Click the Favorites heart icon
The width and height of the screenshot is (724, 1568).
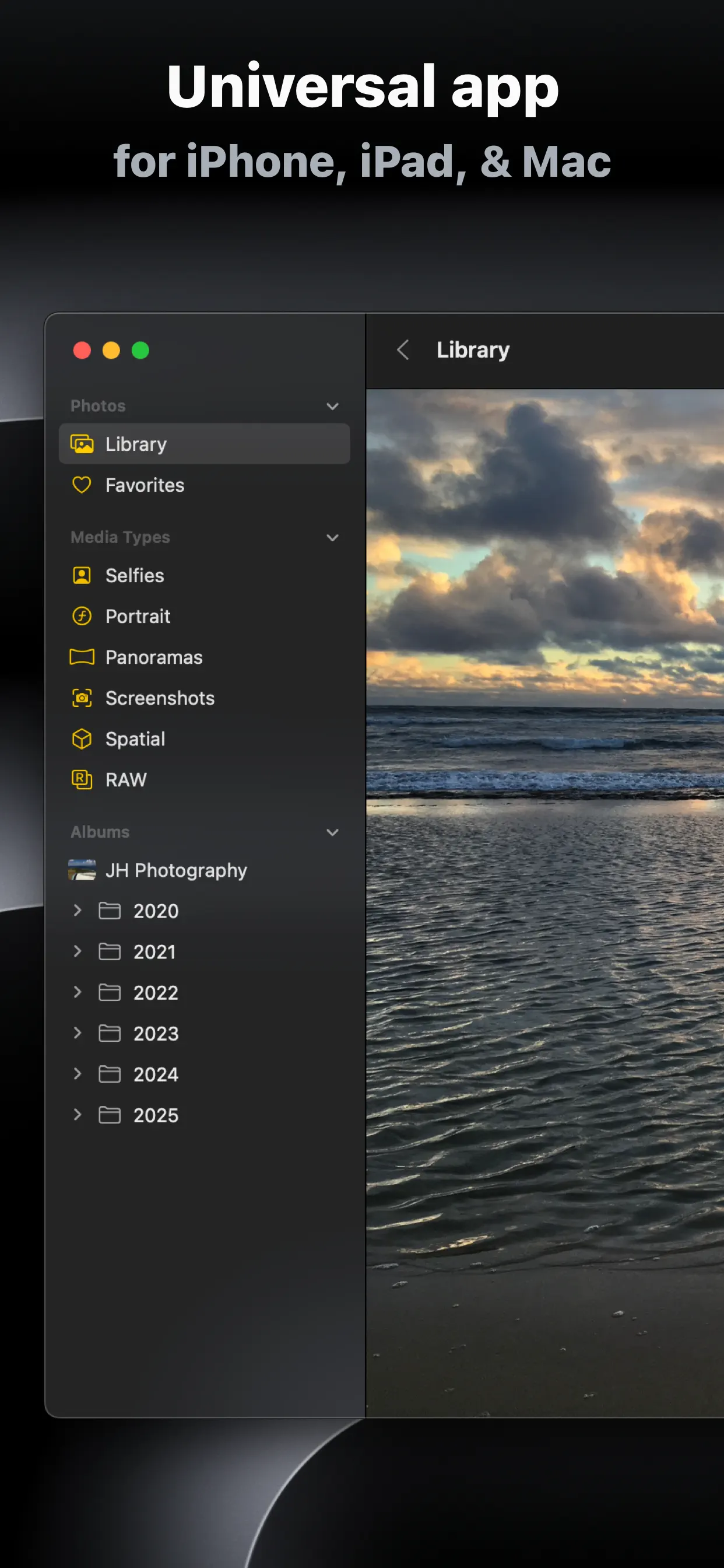[82, 485]
